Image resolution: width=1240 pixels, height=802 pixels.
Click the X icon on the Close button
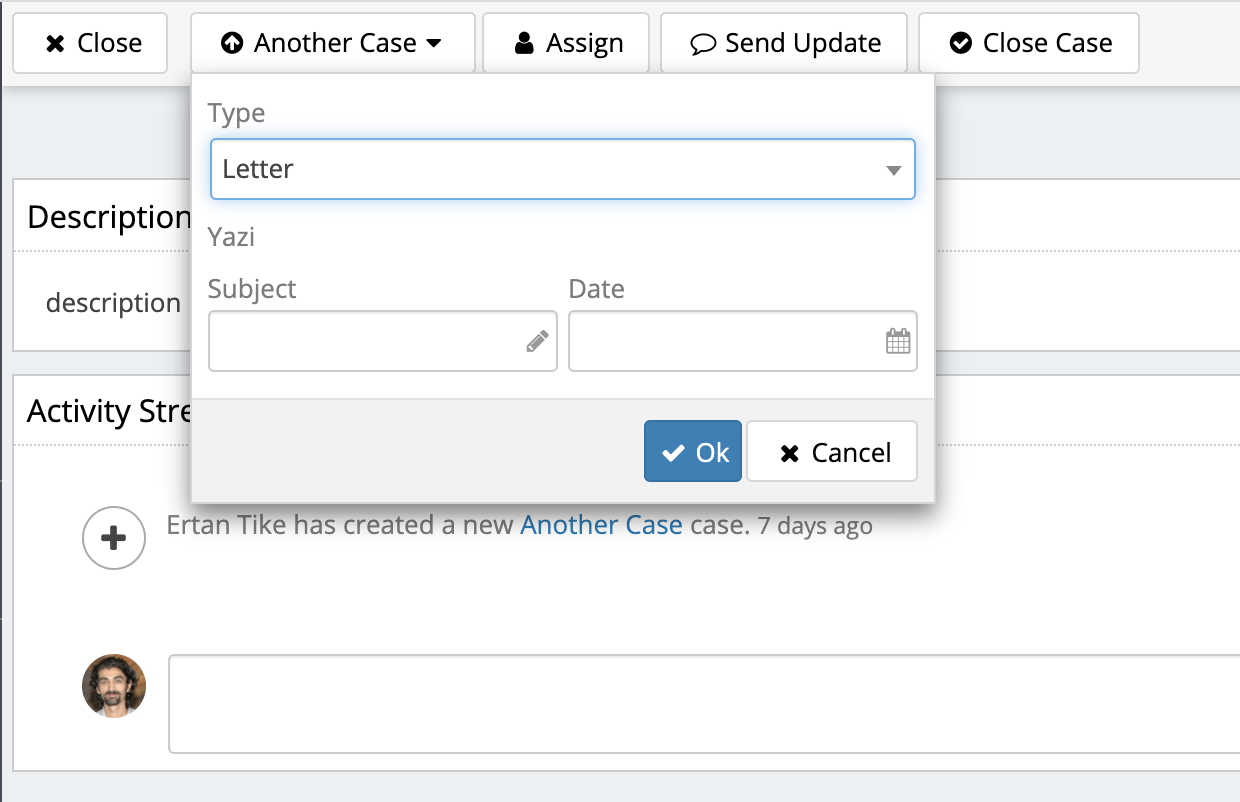(56, 44)
